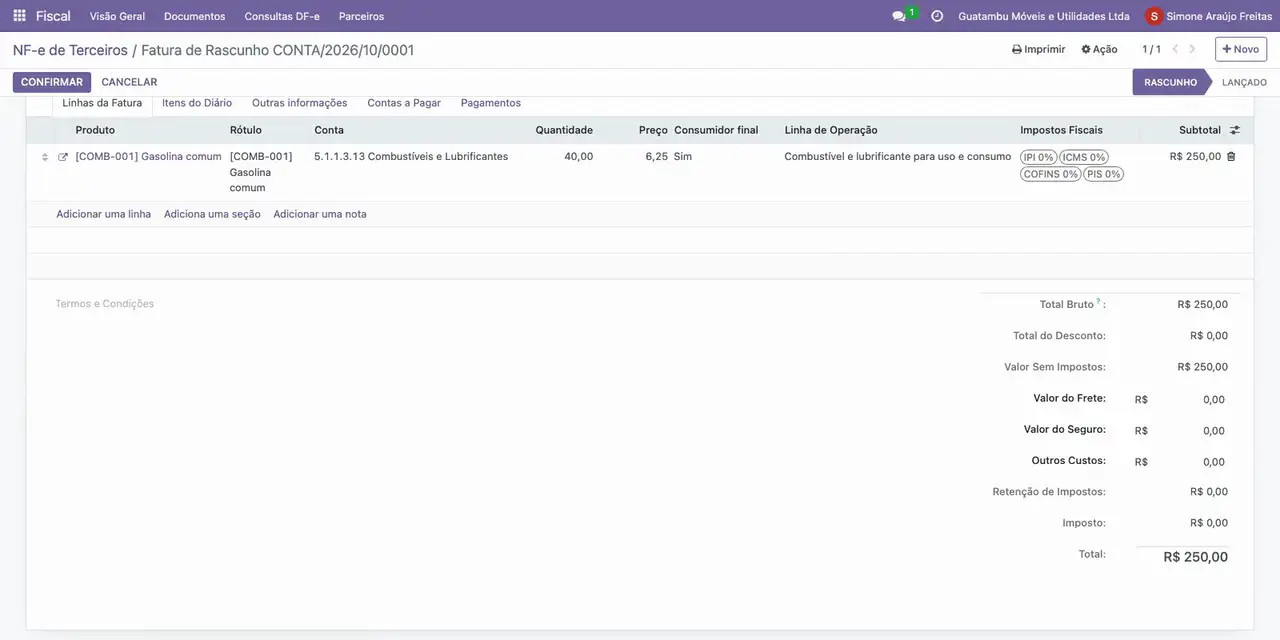This screenshot has height=640, width=1280.
Task: Open the activities clock icon
Action: coord(937,16)
